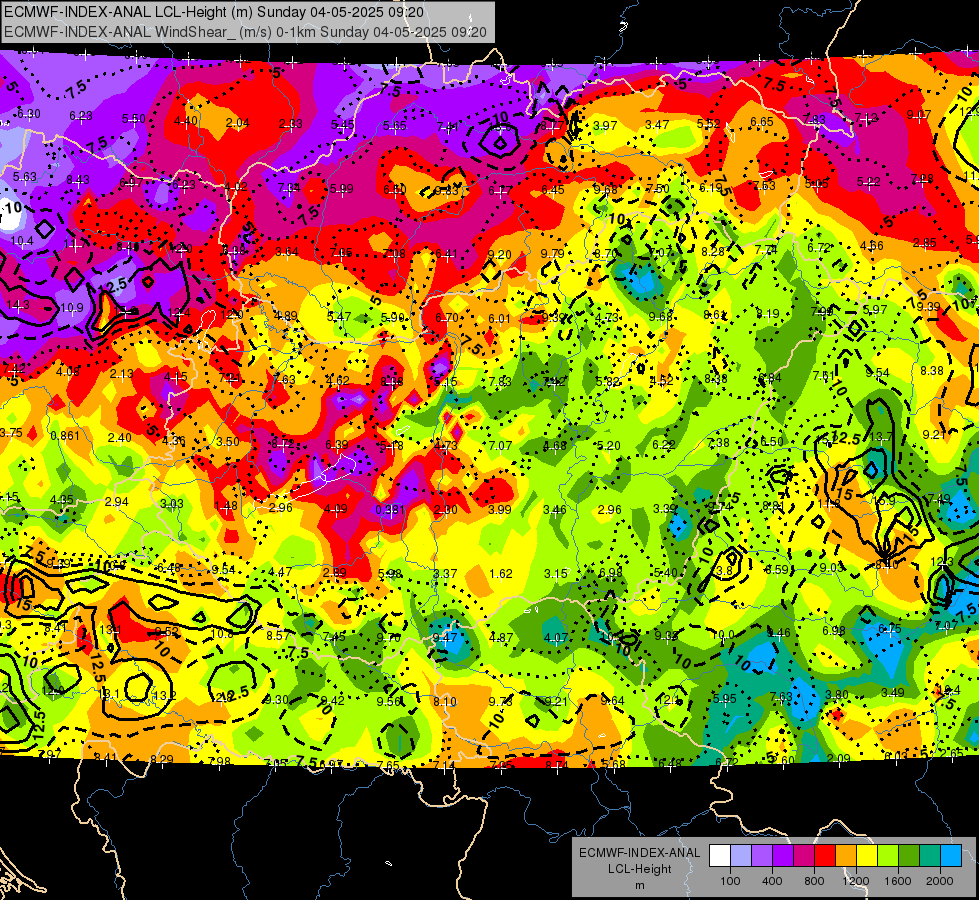
Task: Click the grid value 0.861
Action: [65, 435]
